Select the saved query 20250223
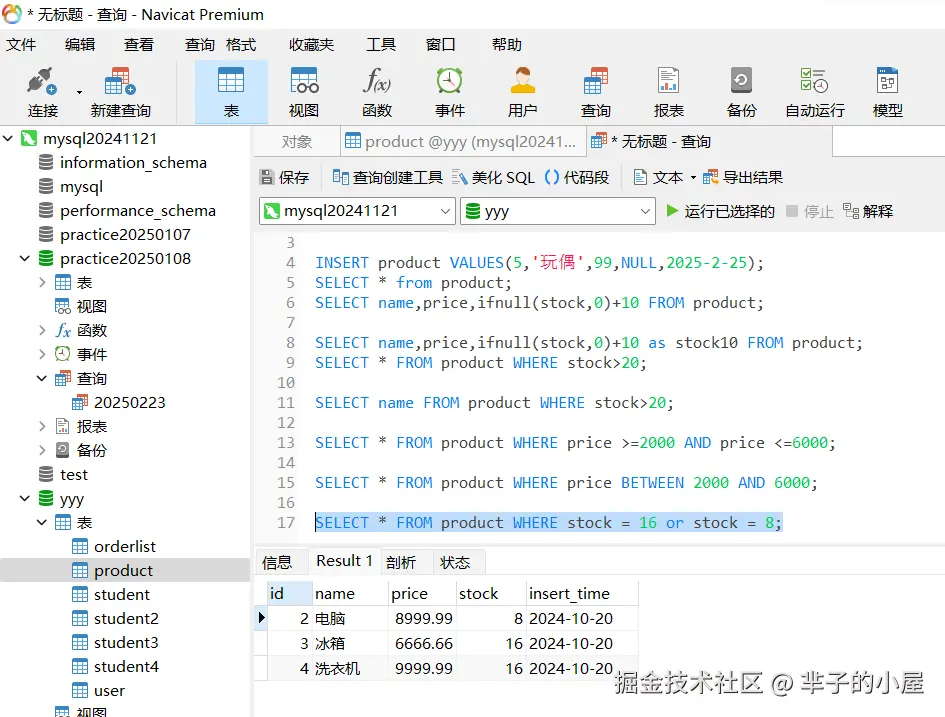The image size is (945, 717). (x=129, y=402)
